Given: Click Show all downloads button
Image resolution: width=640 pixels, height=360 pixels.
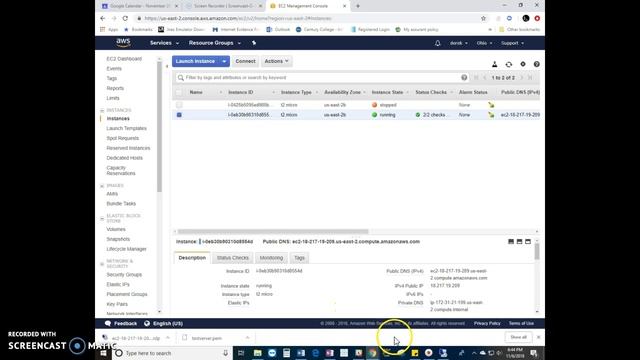Looking at the screenshot, I should (x=518, y=337).
